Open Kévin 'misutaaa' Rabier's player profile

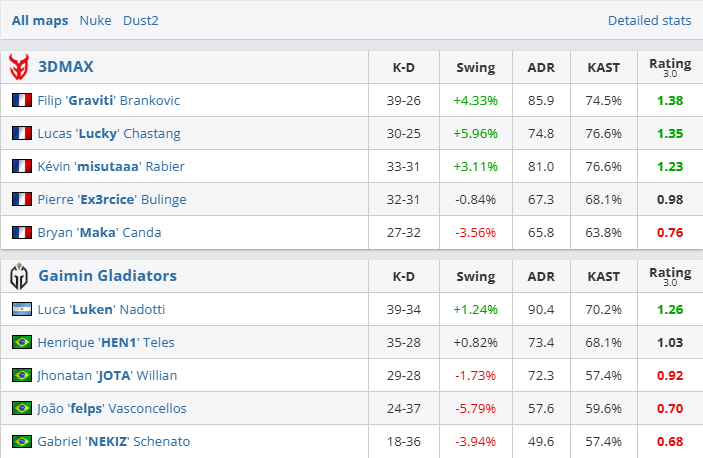coord(111,167)
